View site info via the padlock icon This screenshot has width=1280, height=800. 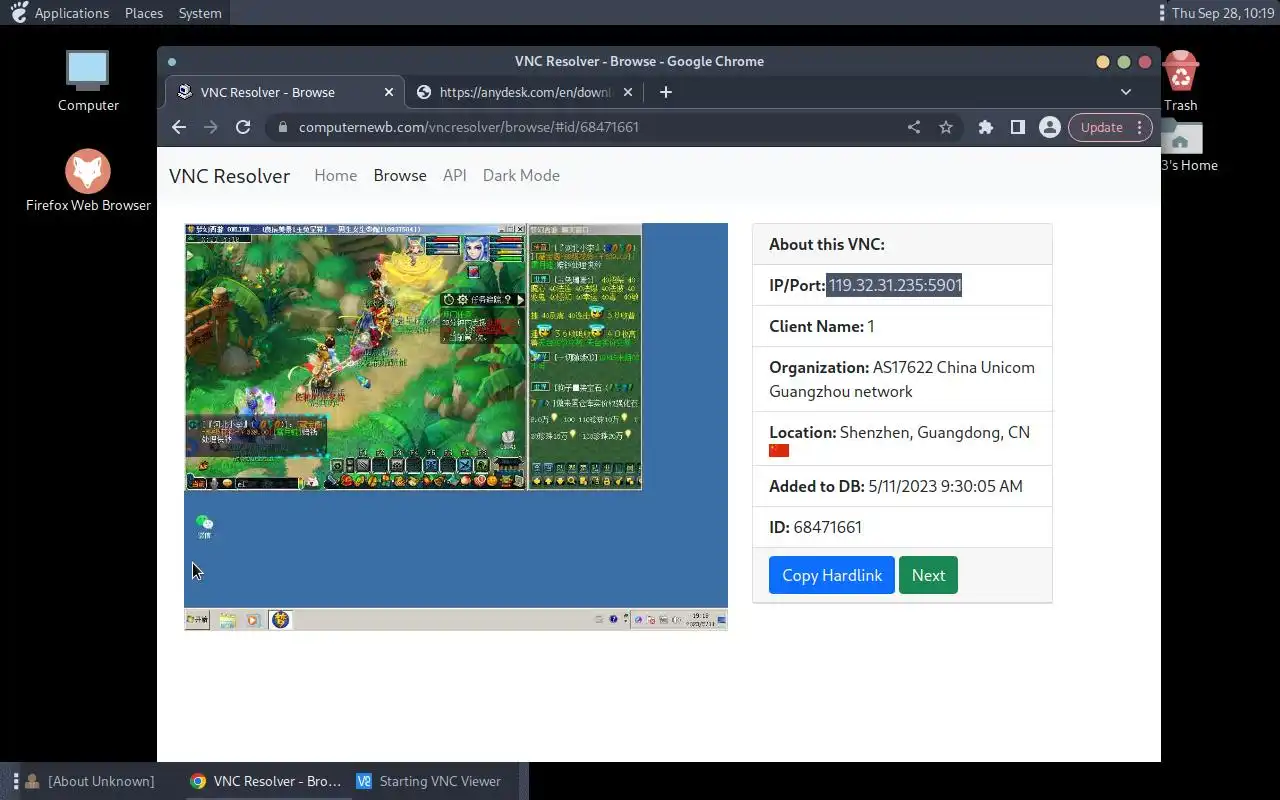coord(283,127)
